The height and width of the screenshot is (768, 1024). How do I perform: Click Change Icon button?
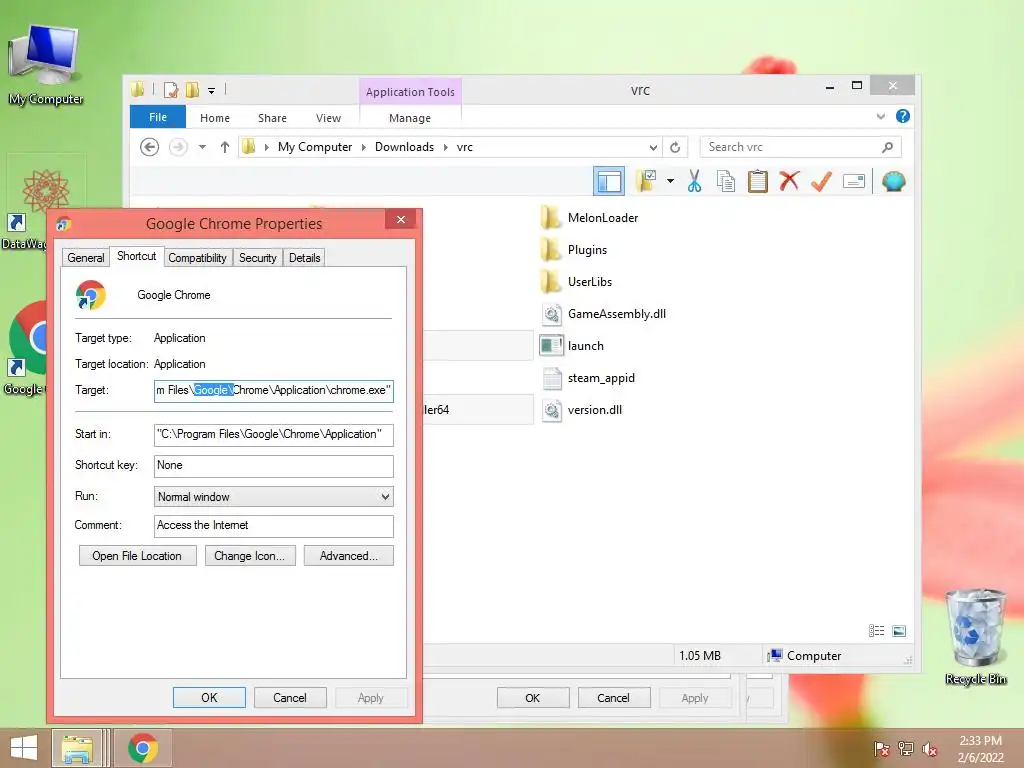coord(249,556)
